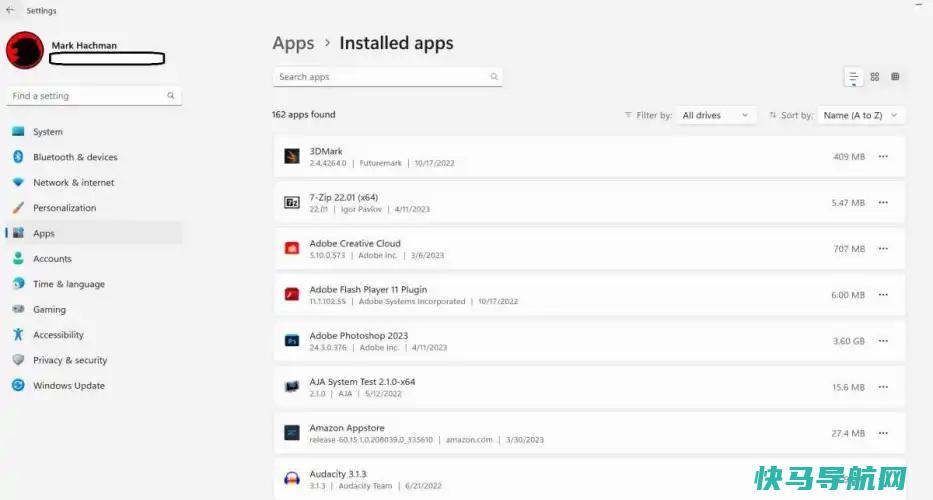Select Apps in the sidebar

coord(93,233)
